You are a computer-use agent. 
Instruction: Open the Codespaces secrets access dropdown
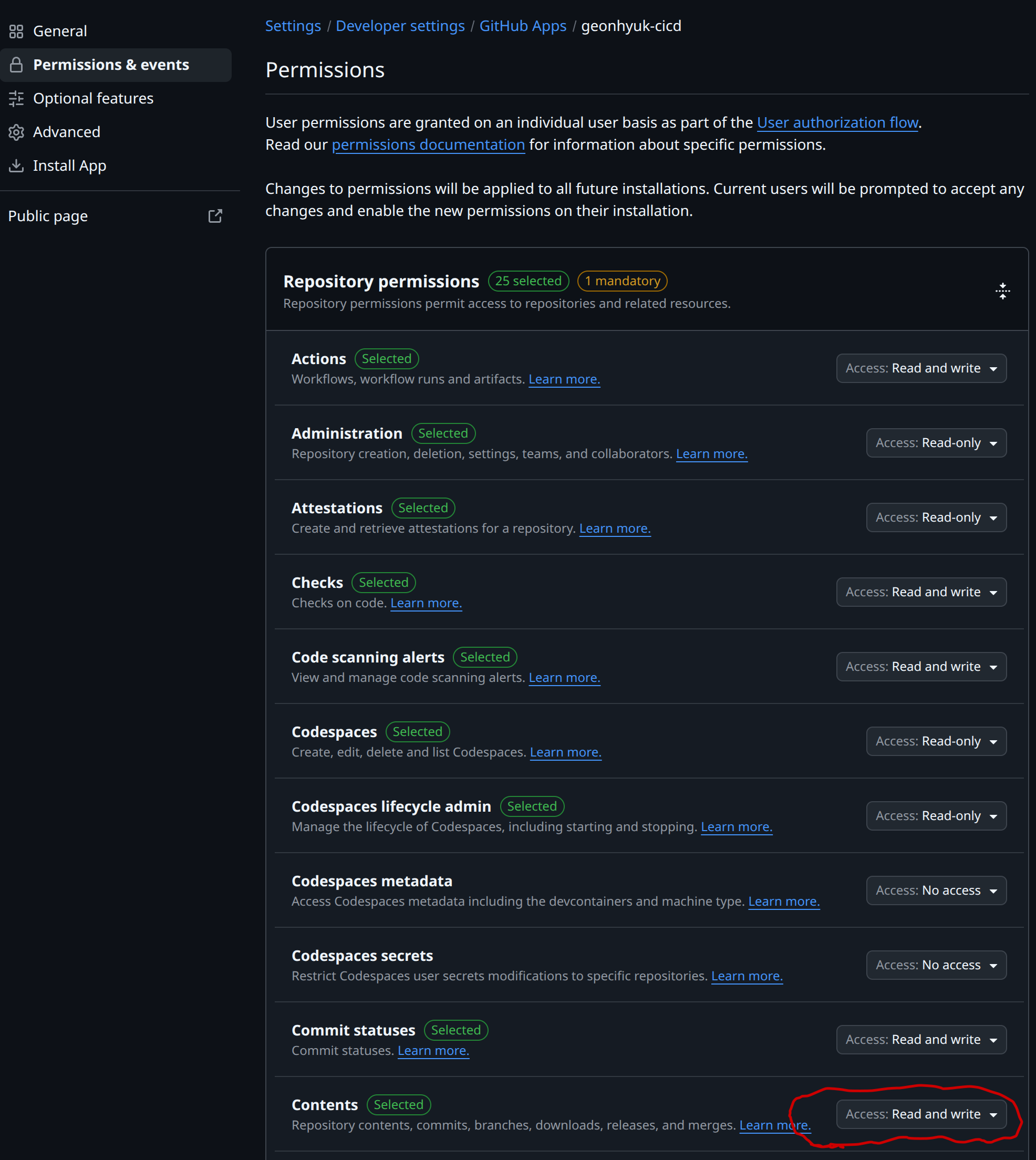[x=936, y=965]
